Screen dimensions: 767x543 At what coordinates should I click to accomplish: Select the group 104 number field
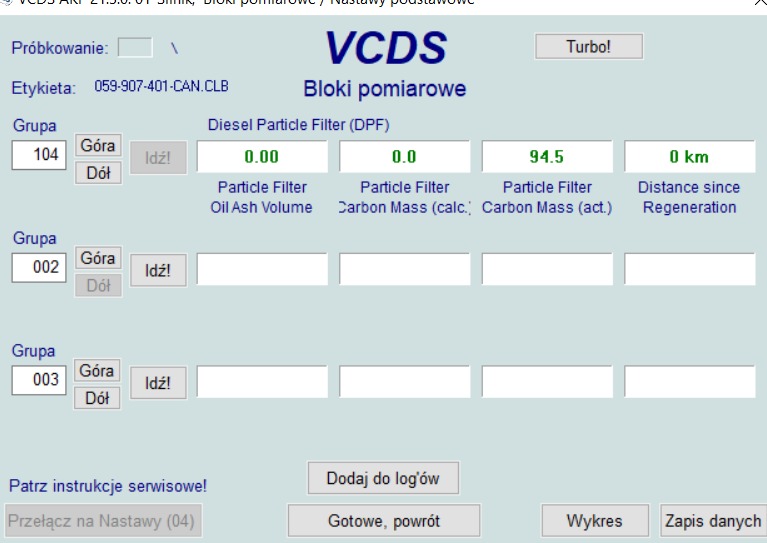(39, 155)
